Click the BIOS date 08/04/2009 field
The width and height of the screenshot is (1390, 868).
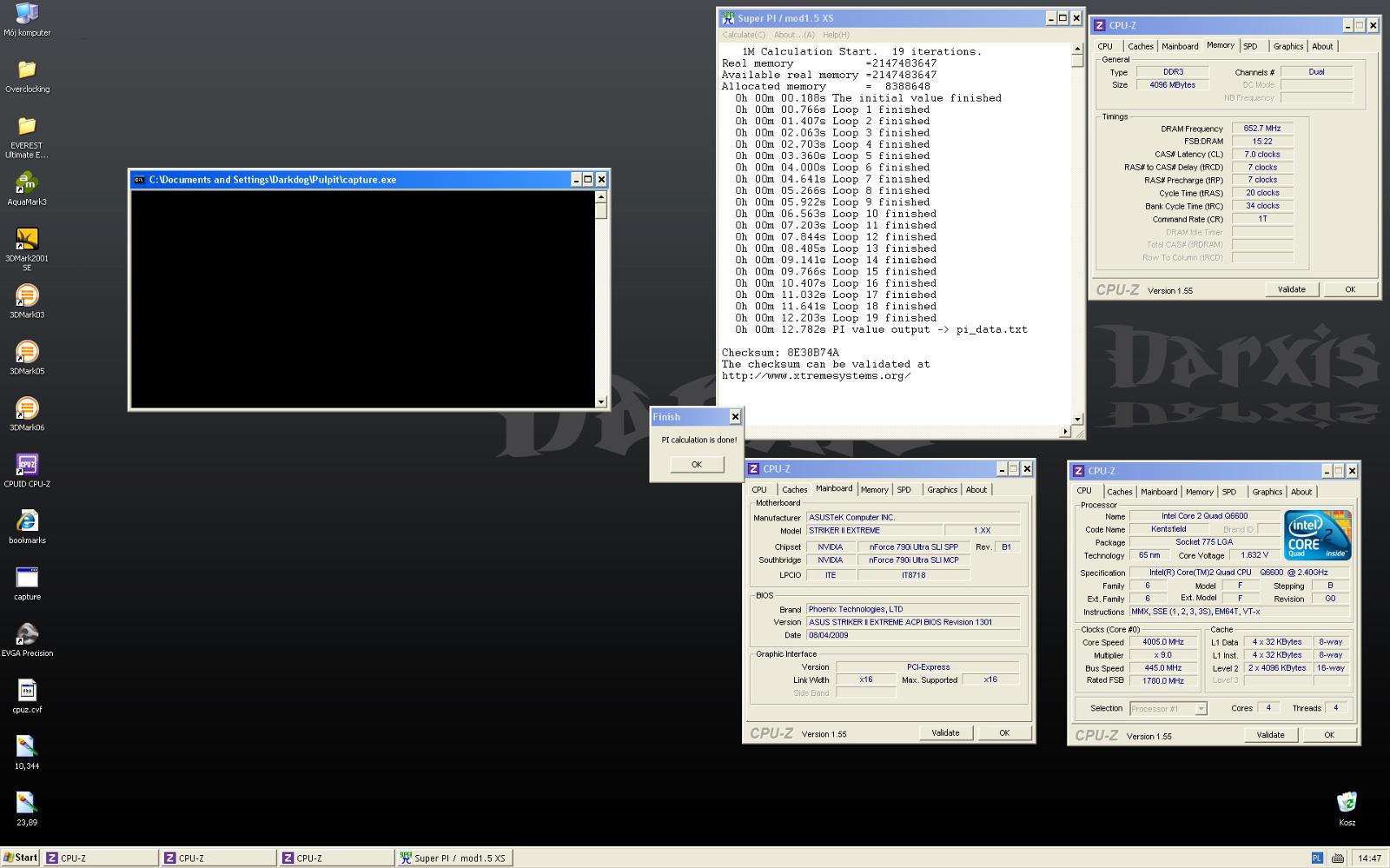coord(913,635)
